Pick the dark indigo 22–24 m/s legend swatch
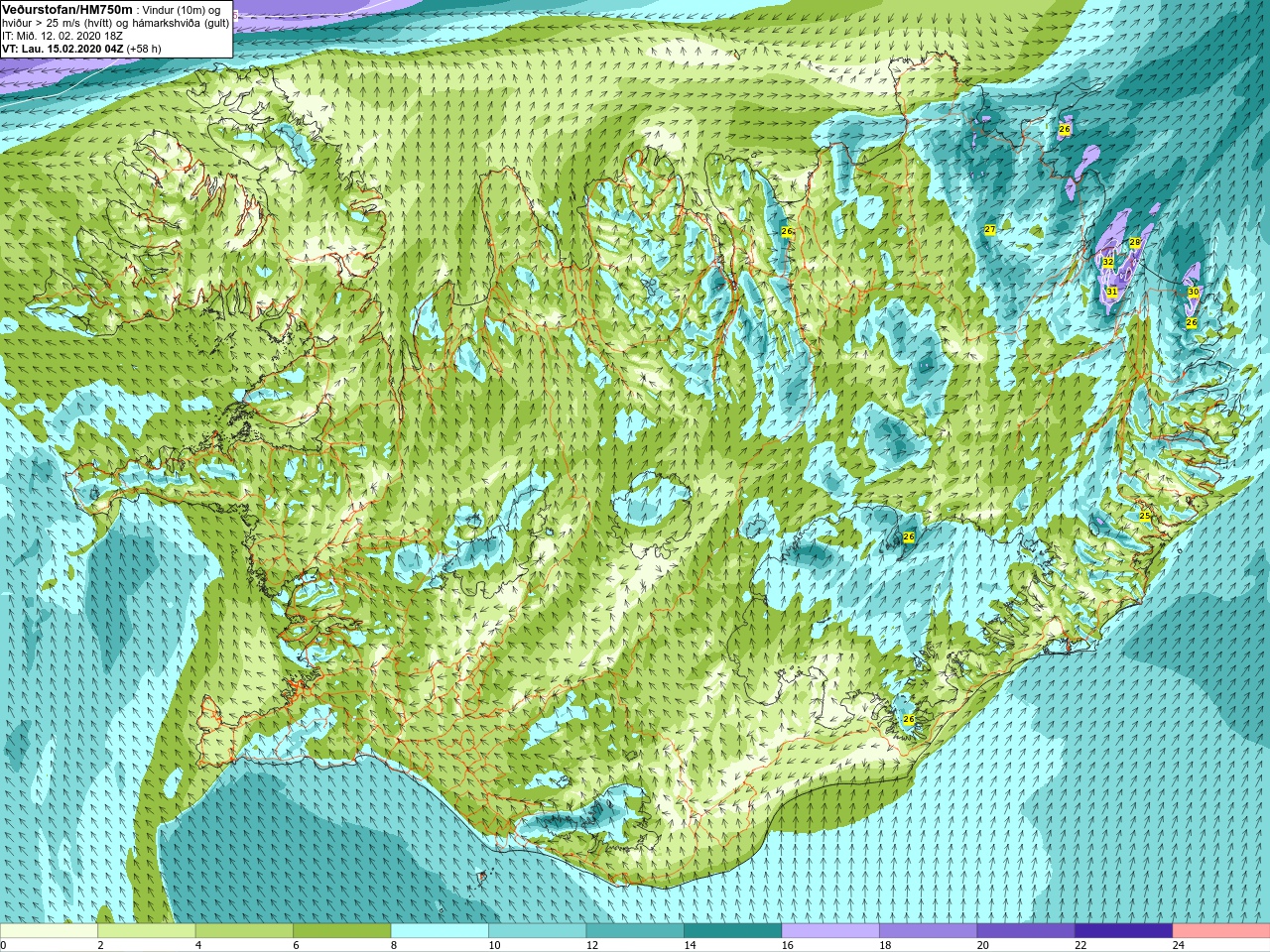Screen dimensions: 1270x952 1123,931
